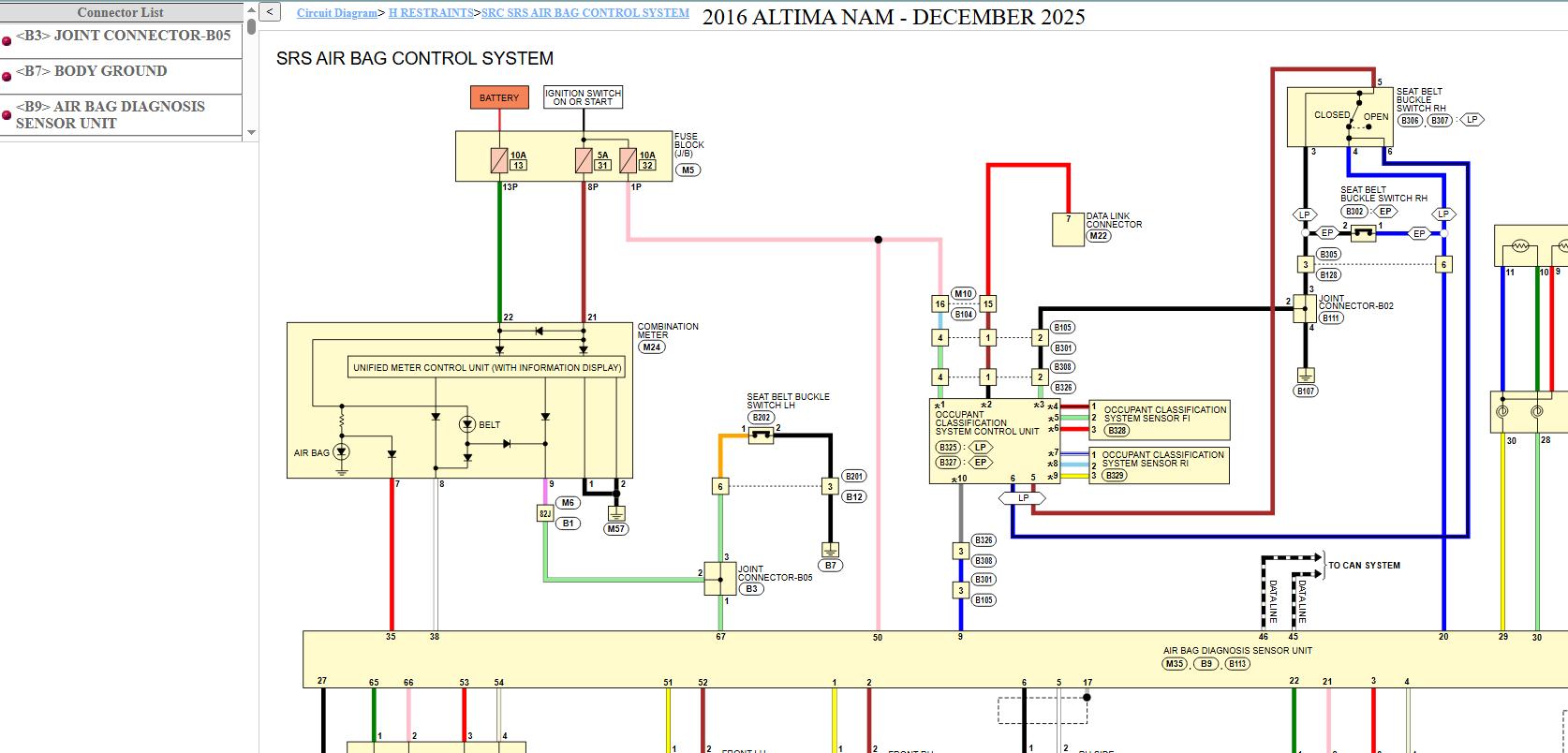
Task: Click the B302 connector tag
Action: pyautogui.click(x=1354, y=212)
